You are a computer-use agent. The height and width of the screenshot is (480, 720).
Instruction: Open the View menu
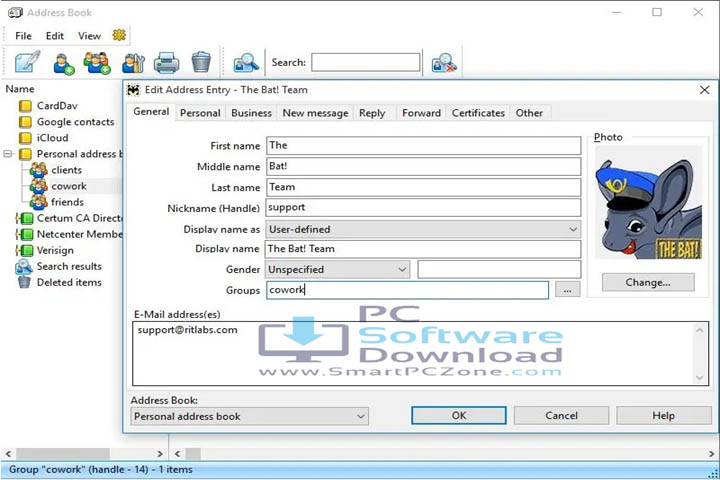pyautogui.click(x=89, y=36)
